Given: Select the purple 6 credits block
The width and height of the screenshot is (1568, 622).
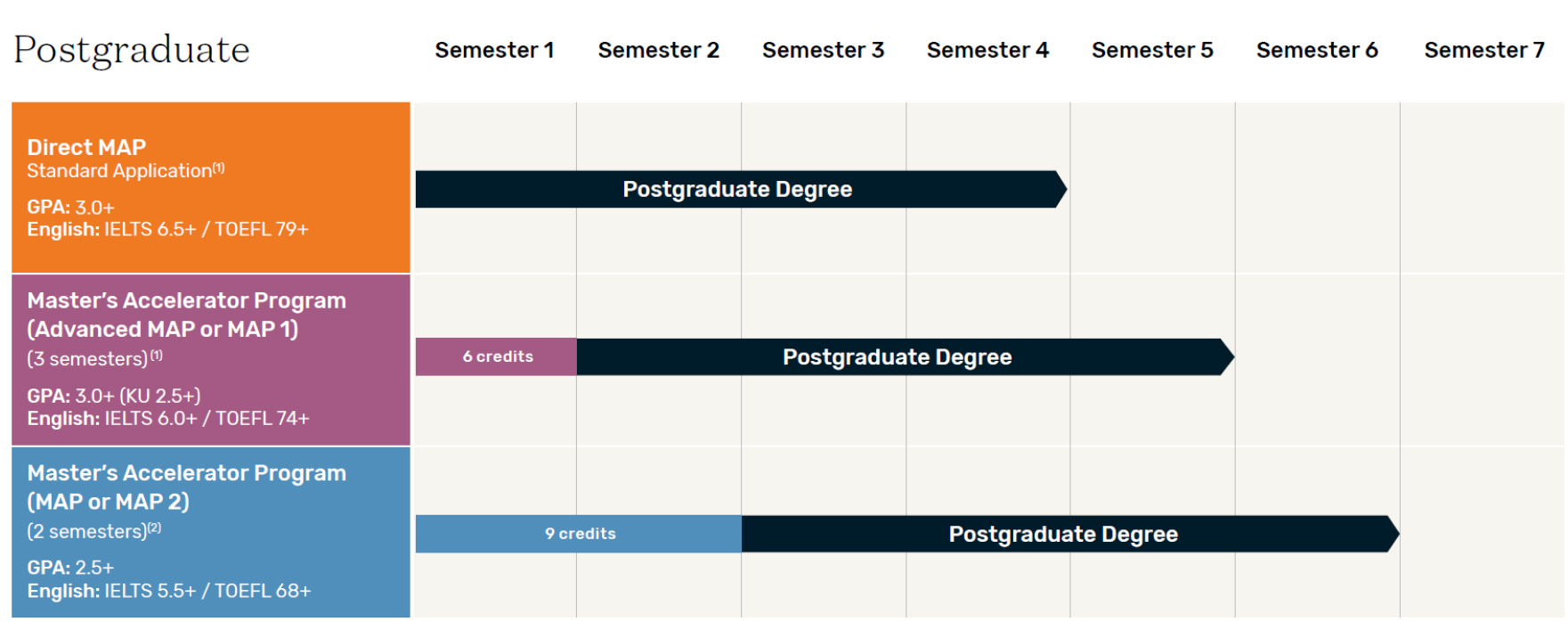Looking at the screenshot, I should click(x=497, y=356).
